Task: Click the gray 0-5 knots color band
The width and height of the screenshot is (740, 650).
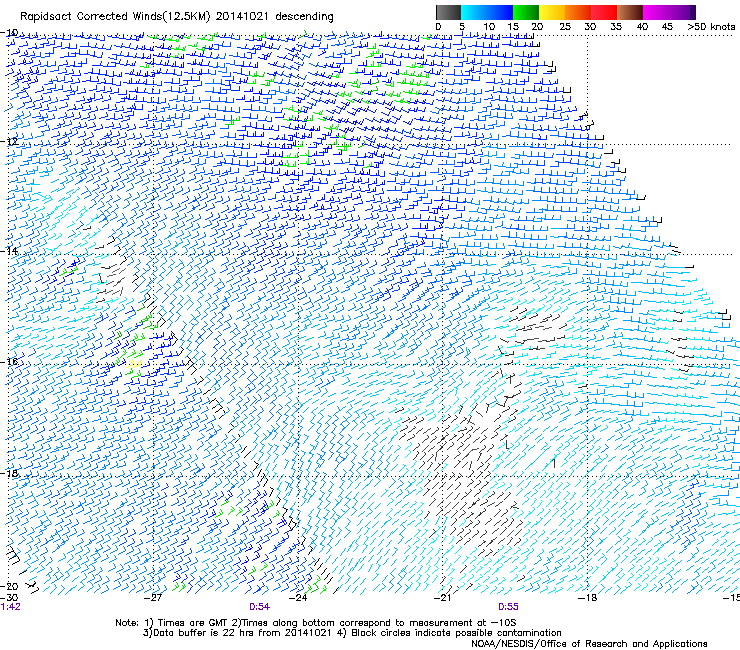Action: (x=448, y=12)
